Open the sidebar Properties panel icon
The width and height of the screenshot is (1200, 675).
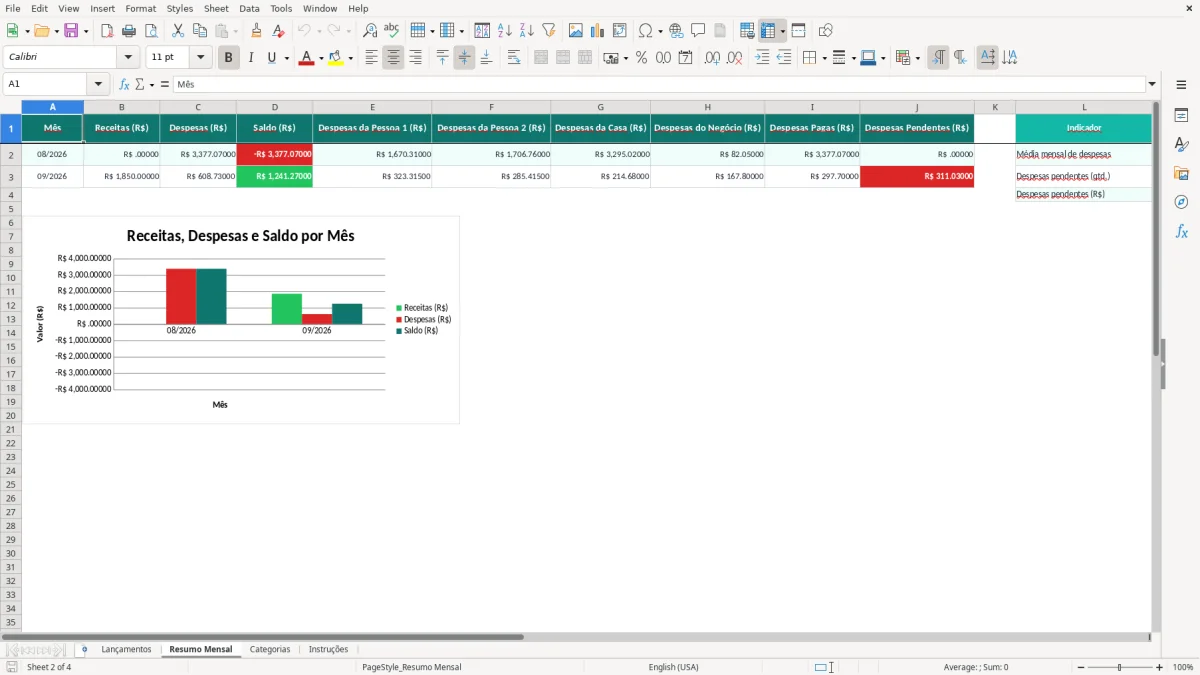(x=1181, y=116)
